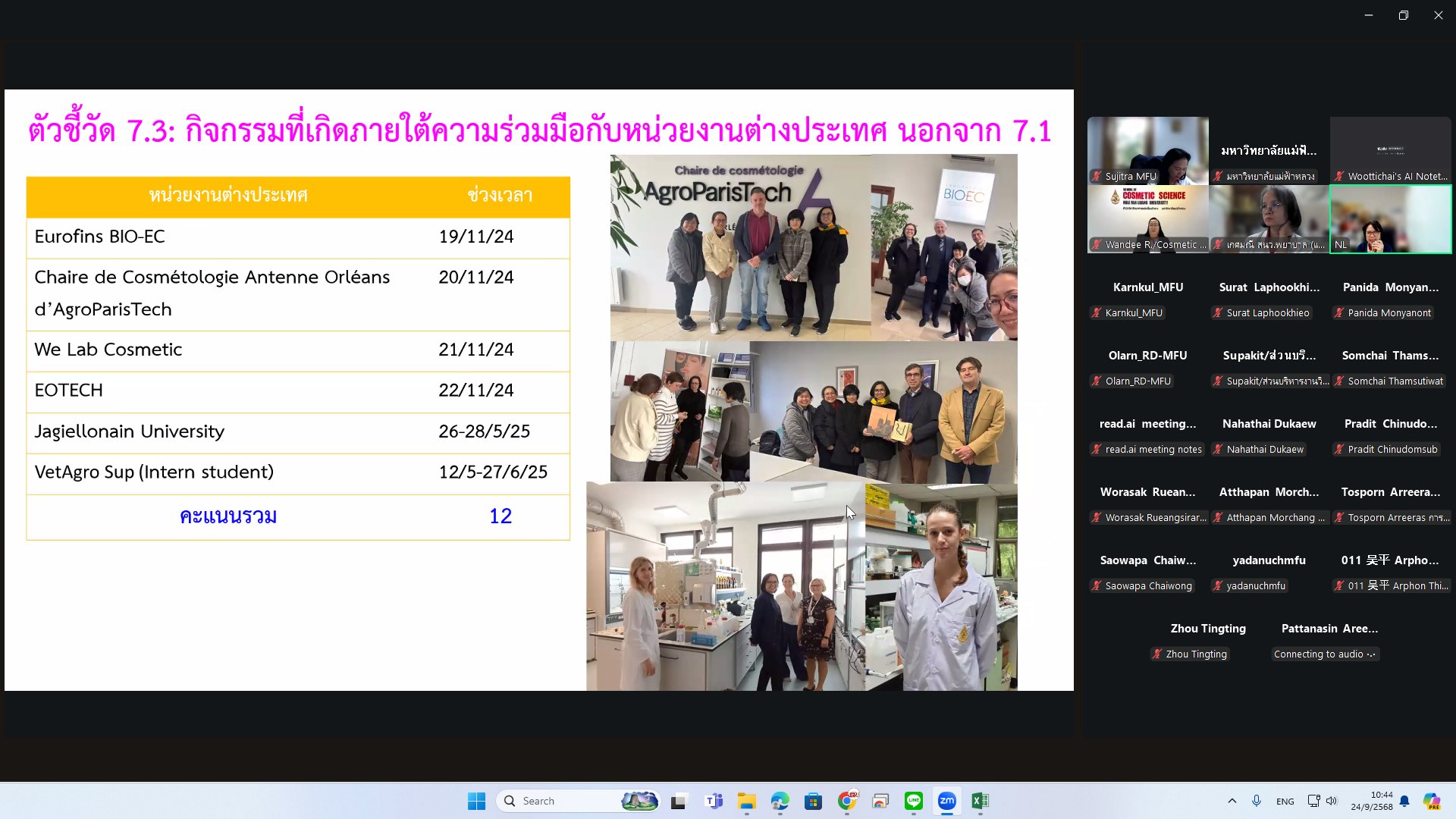Image resolution: width=1456 pixels, height=819 pixels.
Task: Launch Microsoft Teams from taskbar
Action: click(x=714, y=801)
